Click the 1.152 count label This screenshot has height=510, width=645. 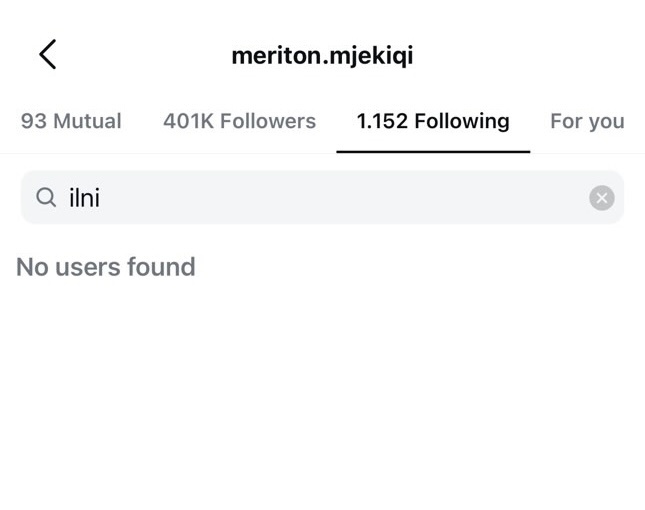tap(382, 121)
